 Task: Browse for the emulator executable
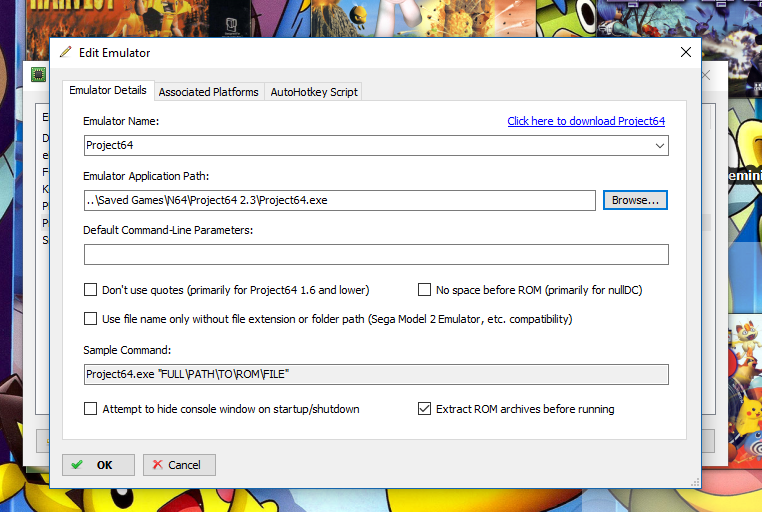pos(635,200)
